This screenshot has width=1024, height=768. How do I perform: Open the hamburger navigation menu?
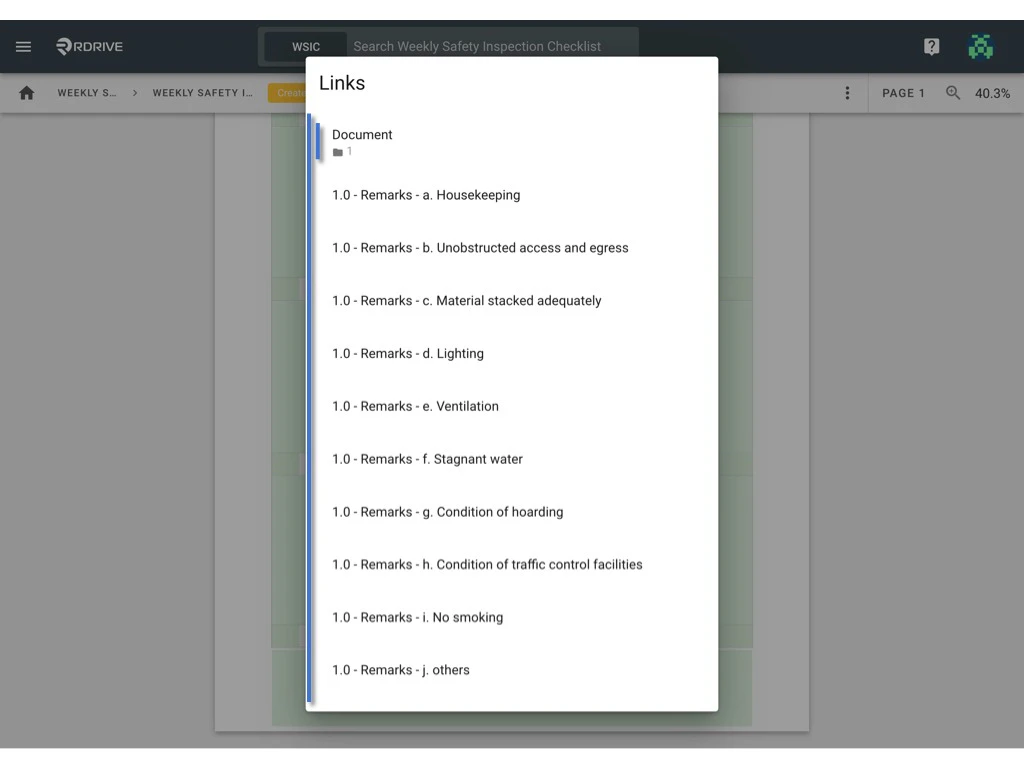pyautogui.click(x=23, y=46)
